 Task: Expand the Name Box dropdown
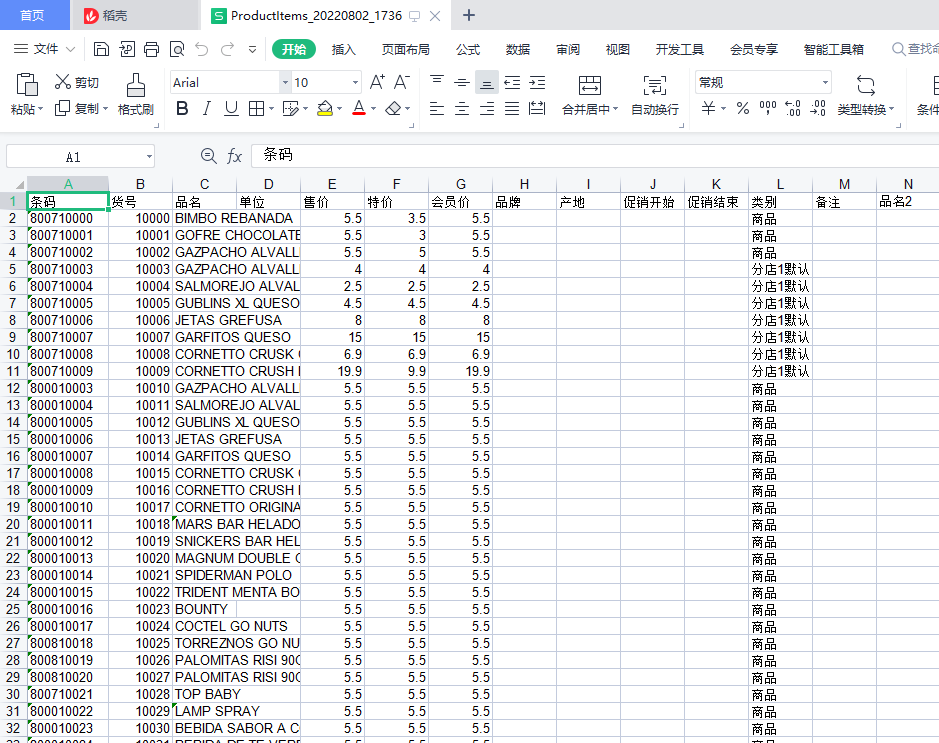click(x=149, y=157)
